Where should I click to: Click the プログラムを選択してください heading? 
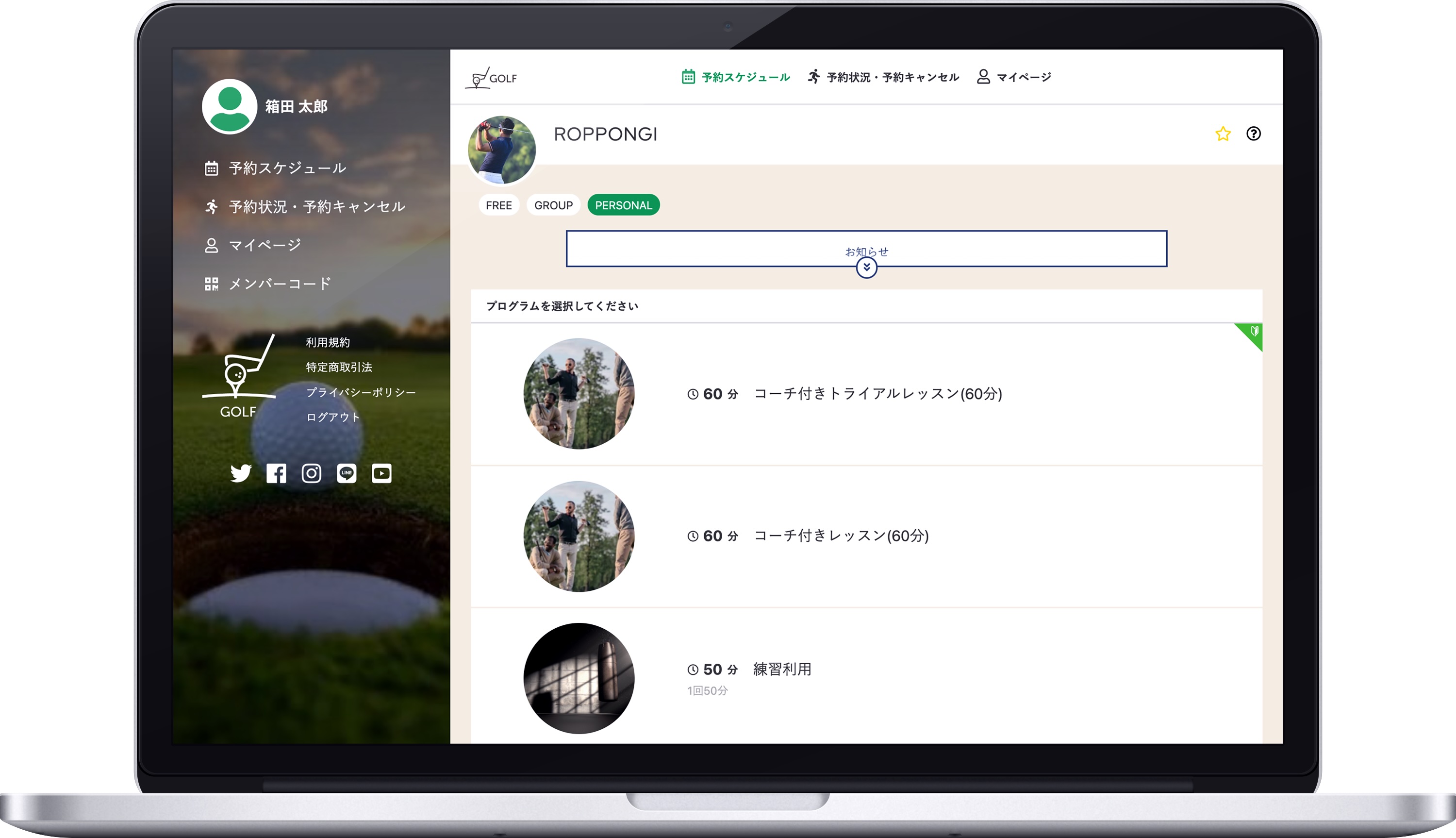coord(562,306)
